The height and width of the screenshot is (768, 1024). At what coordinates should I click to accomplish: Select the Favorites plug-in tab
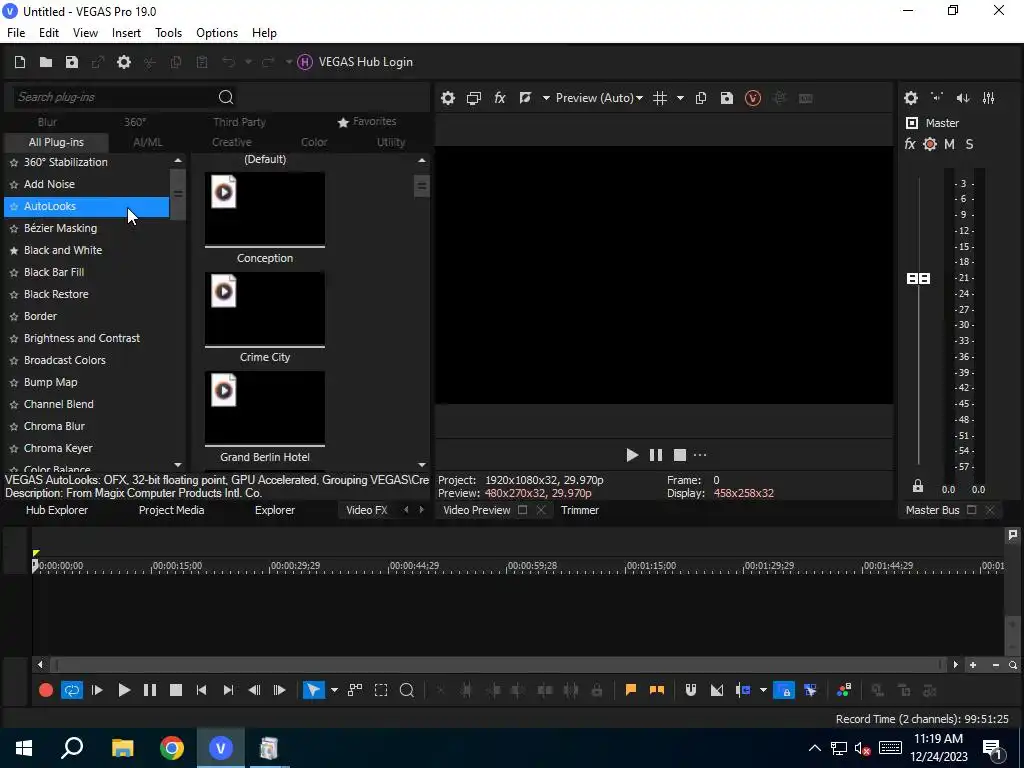pyautogui.click(x=367, y=121)
